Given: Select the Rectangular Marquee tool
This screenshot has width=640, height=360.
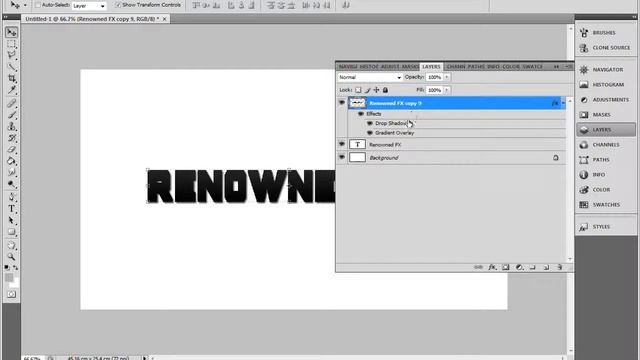Looking at the screenshot, I should coord(11,44).
